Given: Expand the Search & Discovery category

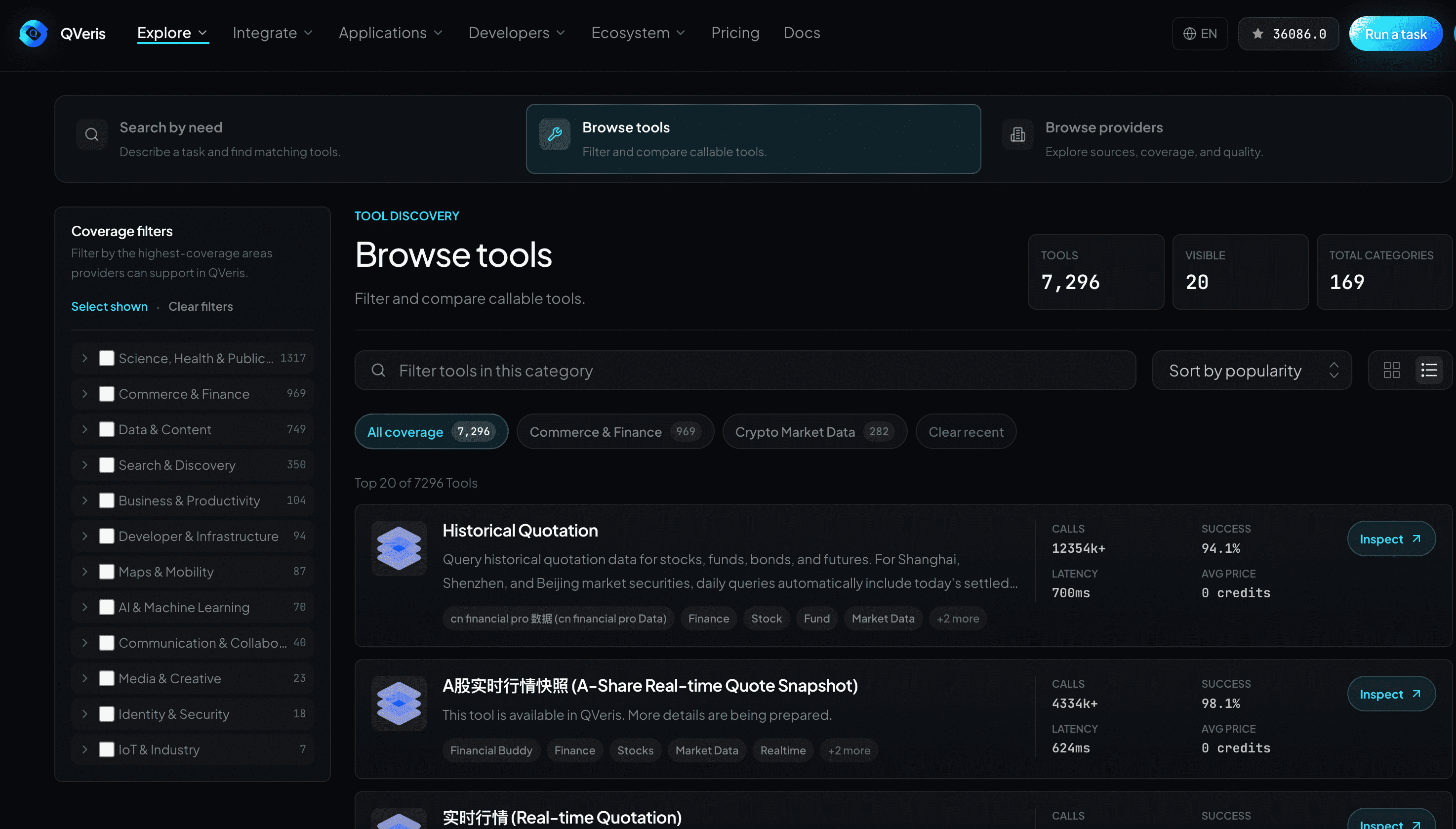Looking at the screenshot, I should (x=85, y=465).
